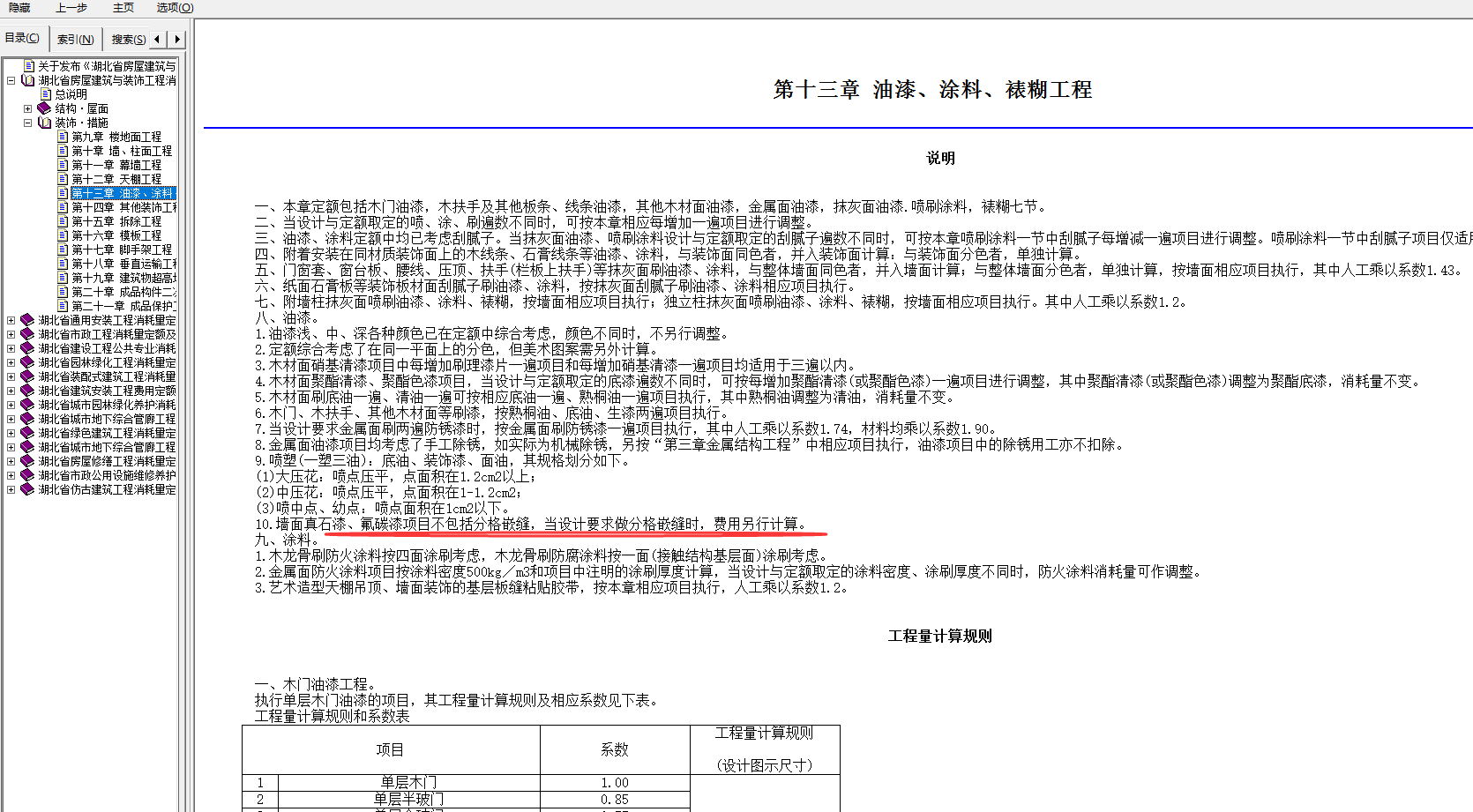Click the page icon of 第二十章 成品构件
The width and height of the screenshot is (1473, 812).
point(63,292)
